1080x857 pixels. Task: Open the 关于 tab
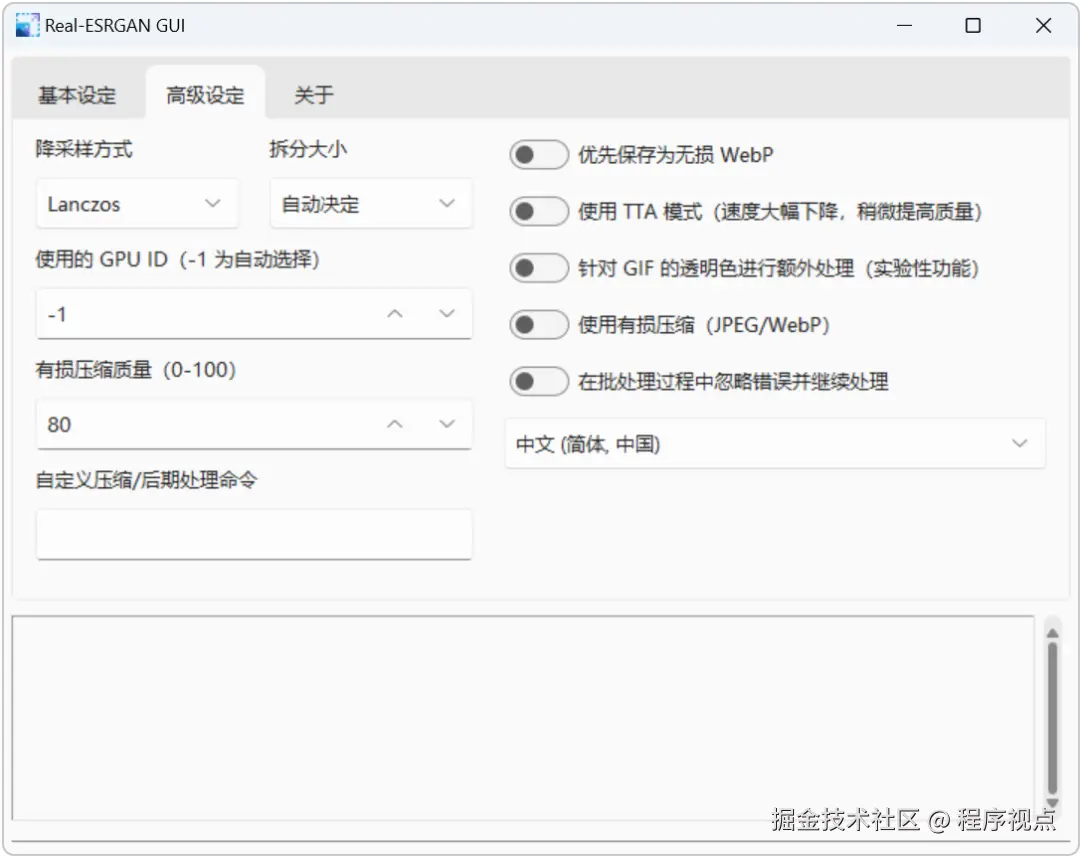(313, 95)
